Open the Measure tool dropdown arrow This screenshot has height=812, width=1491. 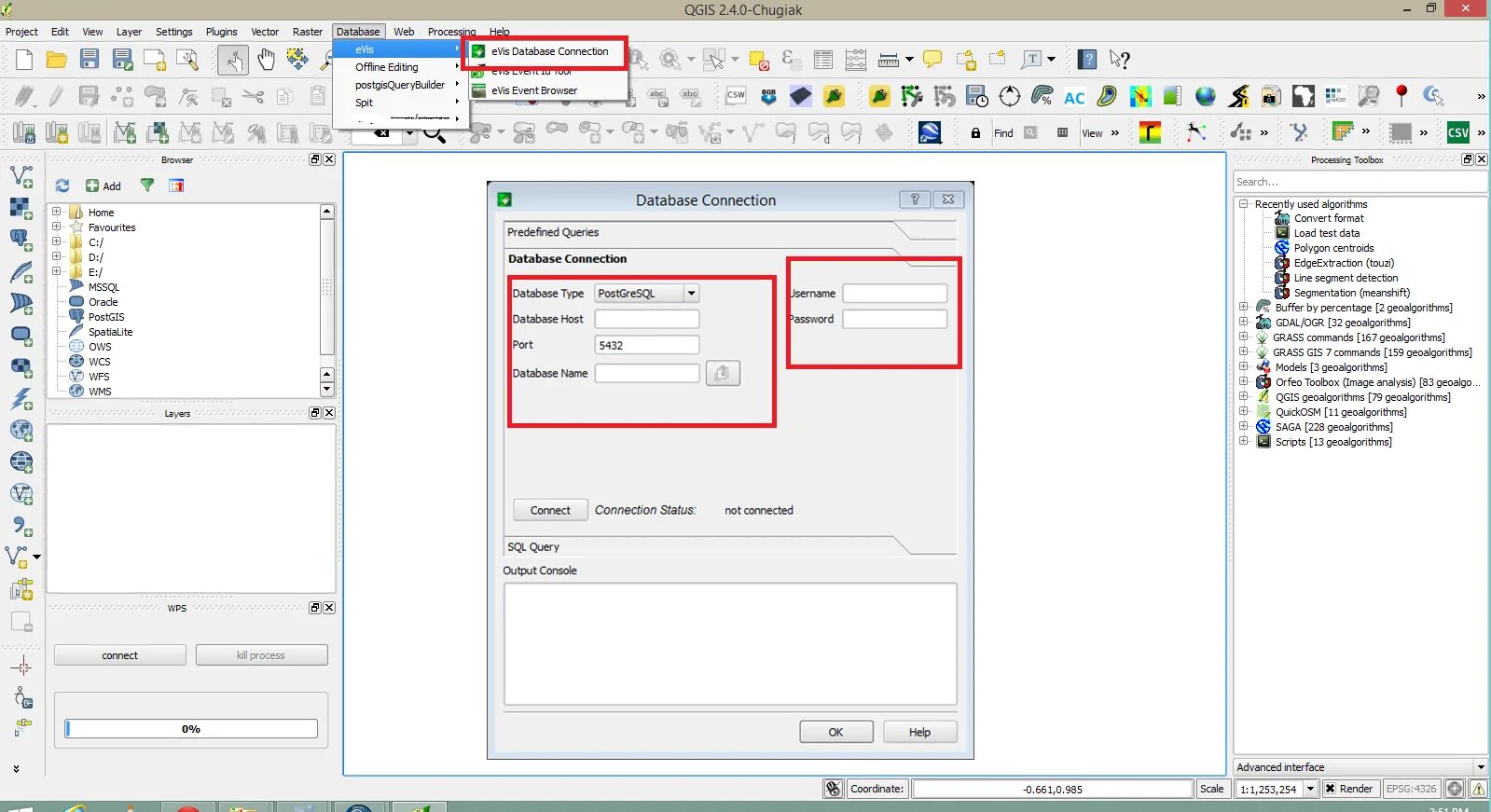click(x=909, y=60)
